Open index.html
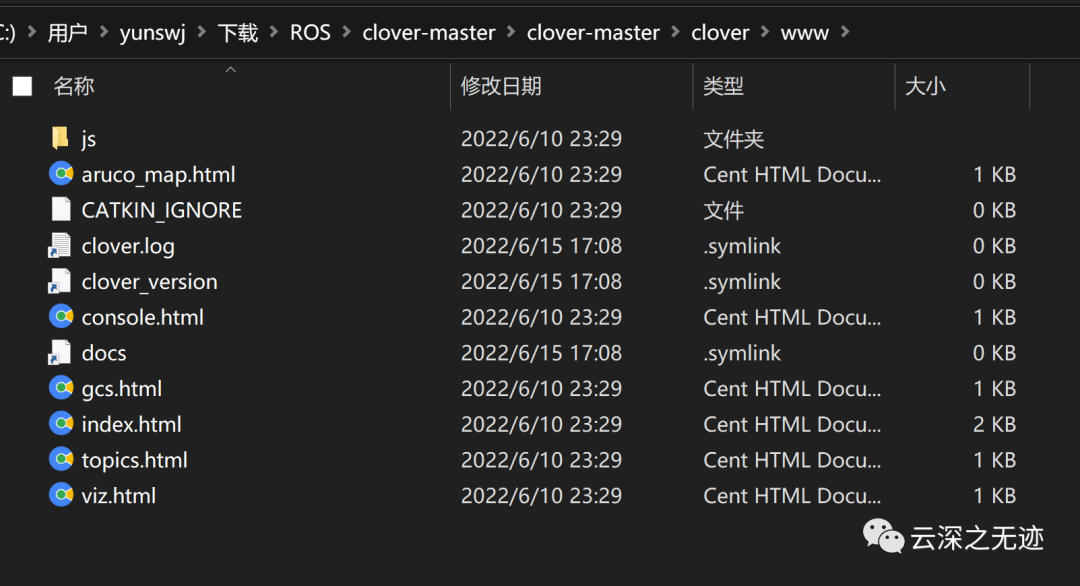 coord(131,424)
